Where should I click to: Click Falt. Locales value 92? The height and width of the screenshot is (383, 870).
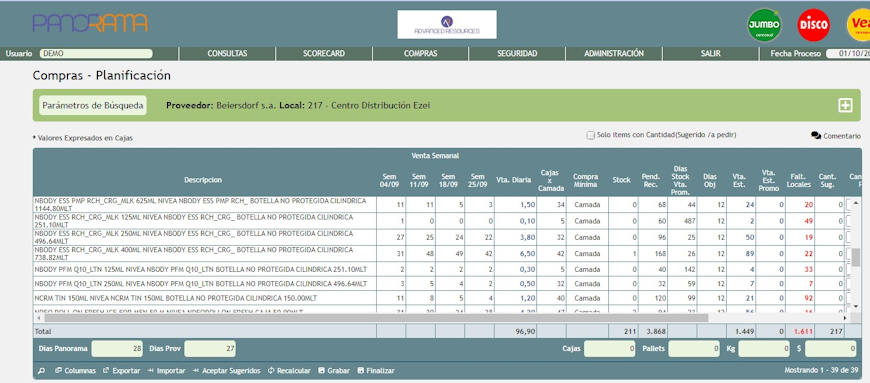tap(808, 298)
